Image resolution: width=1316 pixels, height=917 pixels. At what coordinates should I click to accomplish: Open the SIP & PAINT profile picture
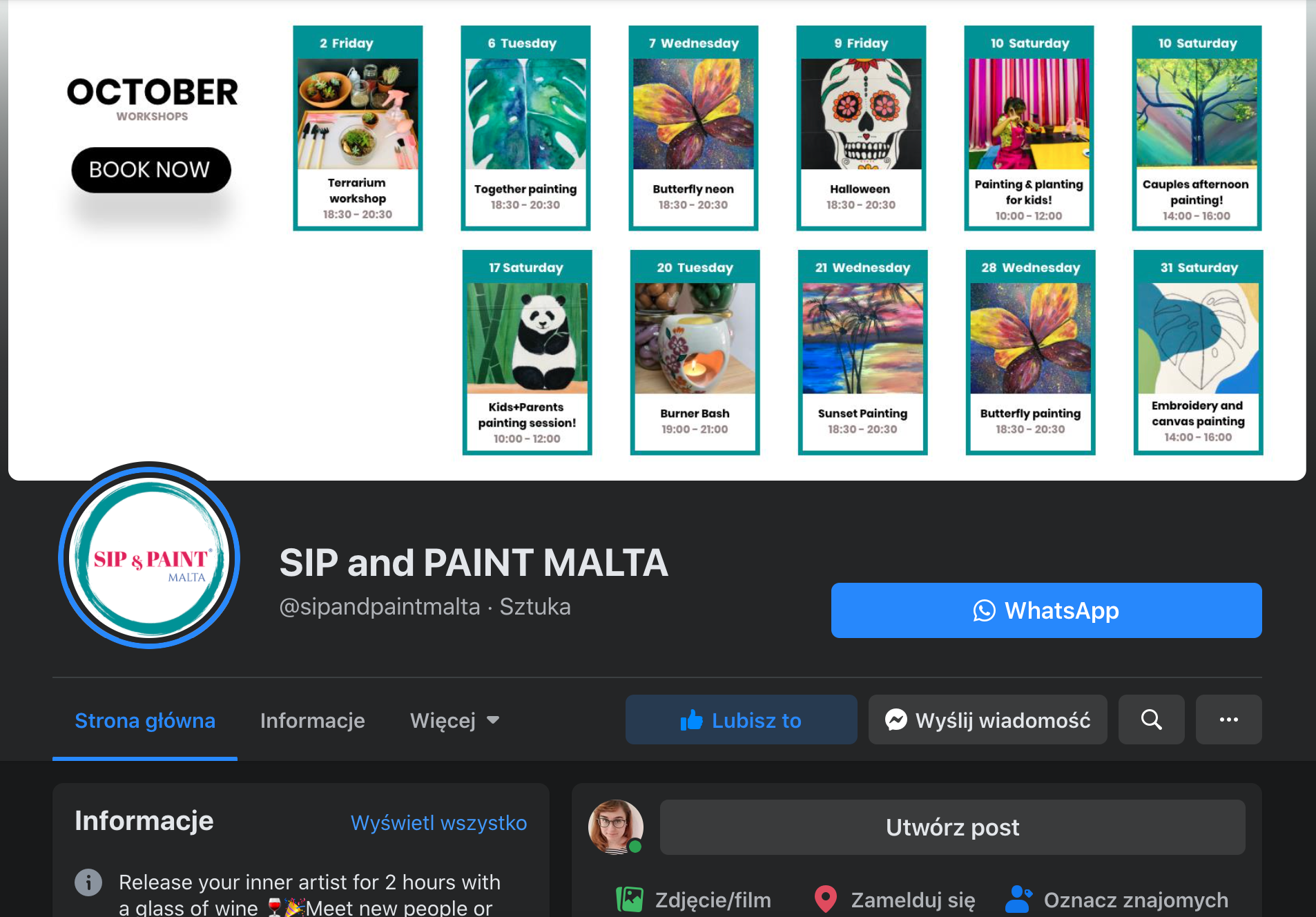click(149, 556)
